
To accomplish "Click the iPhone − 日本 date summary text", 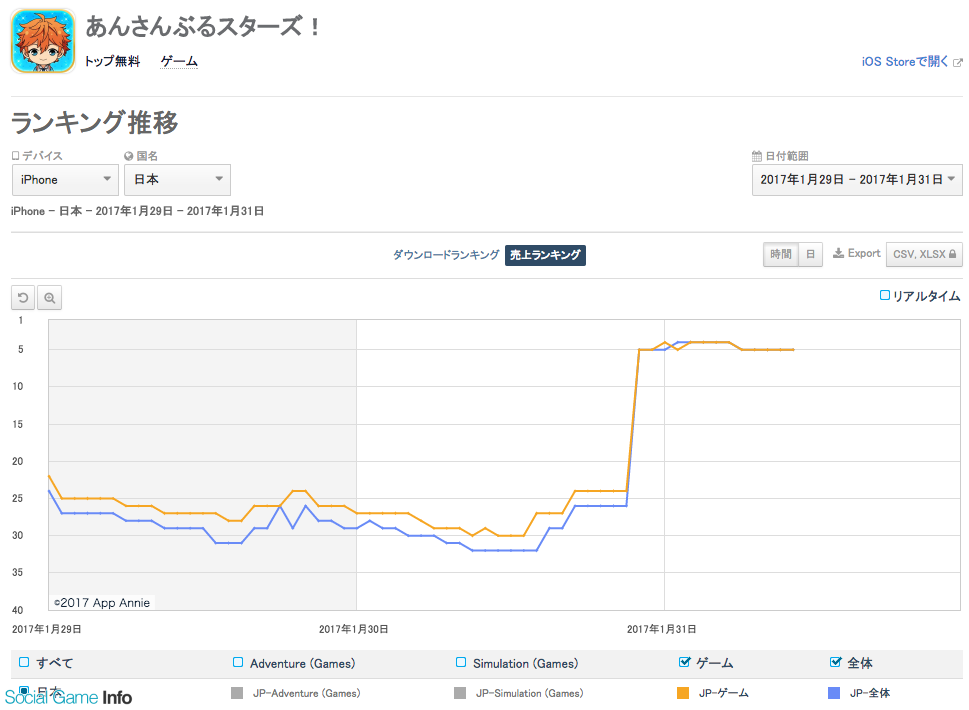I will pyautogui.click(x=137, y=211).
